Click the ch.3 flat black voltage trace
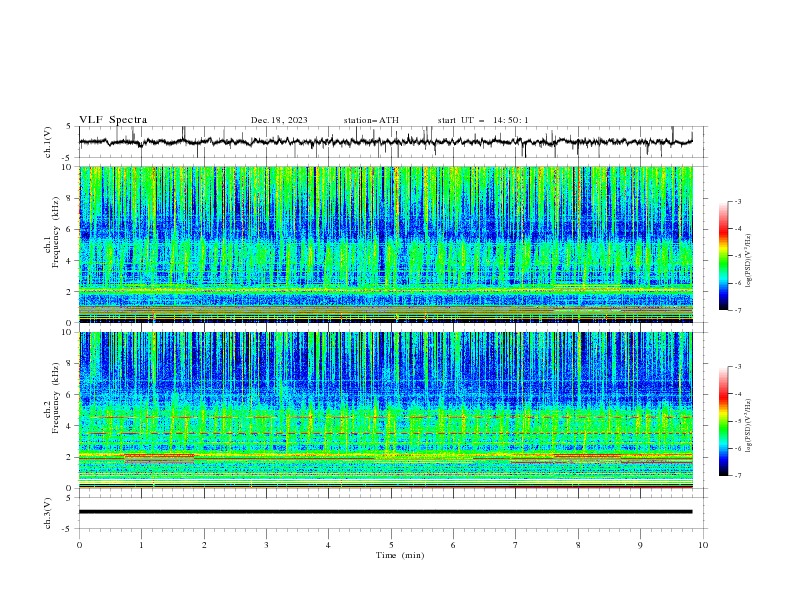 click(x=386, y=512)
